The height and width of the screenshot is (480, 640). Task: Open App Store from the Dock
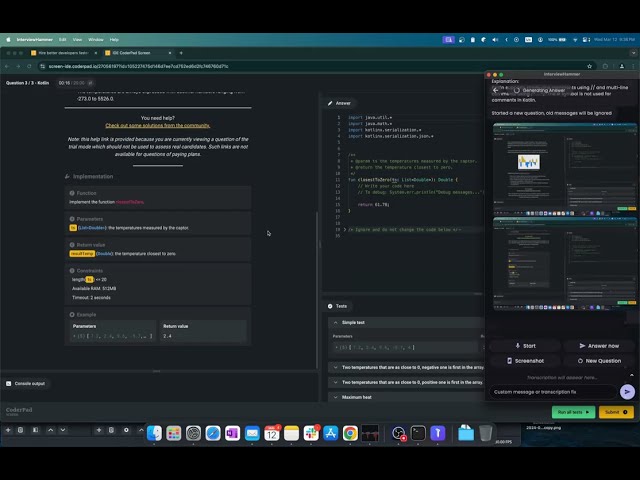[x=331, y=433]
